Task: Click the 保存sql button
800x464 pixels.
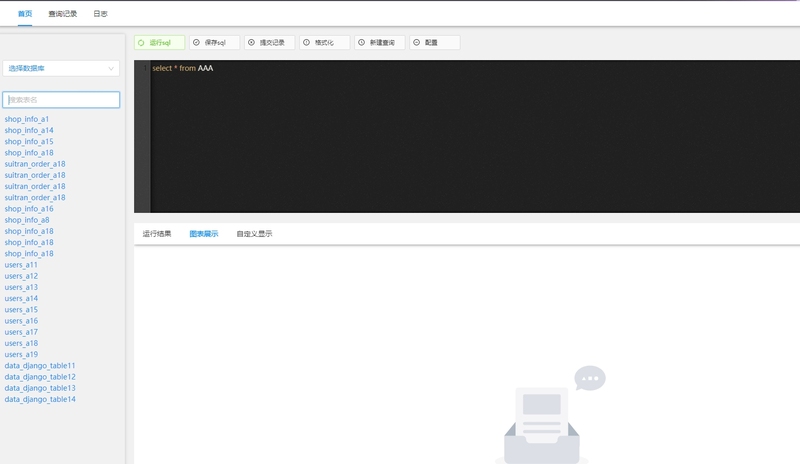Action: pos(214,42)
